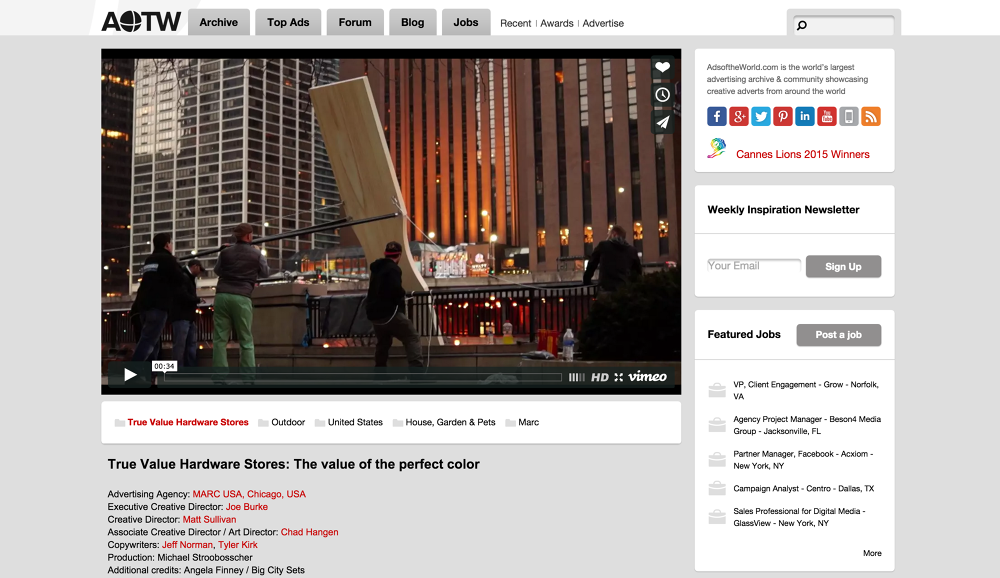
Task: Open Agency Project Manager Beson4 job
Action: point(807,425)
